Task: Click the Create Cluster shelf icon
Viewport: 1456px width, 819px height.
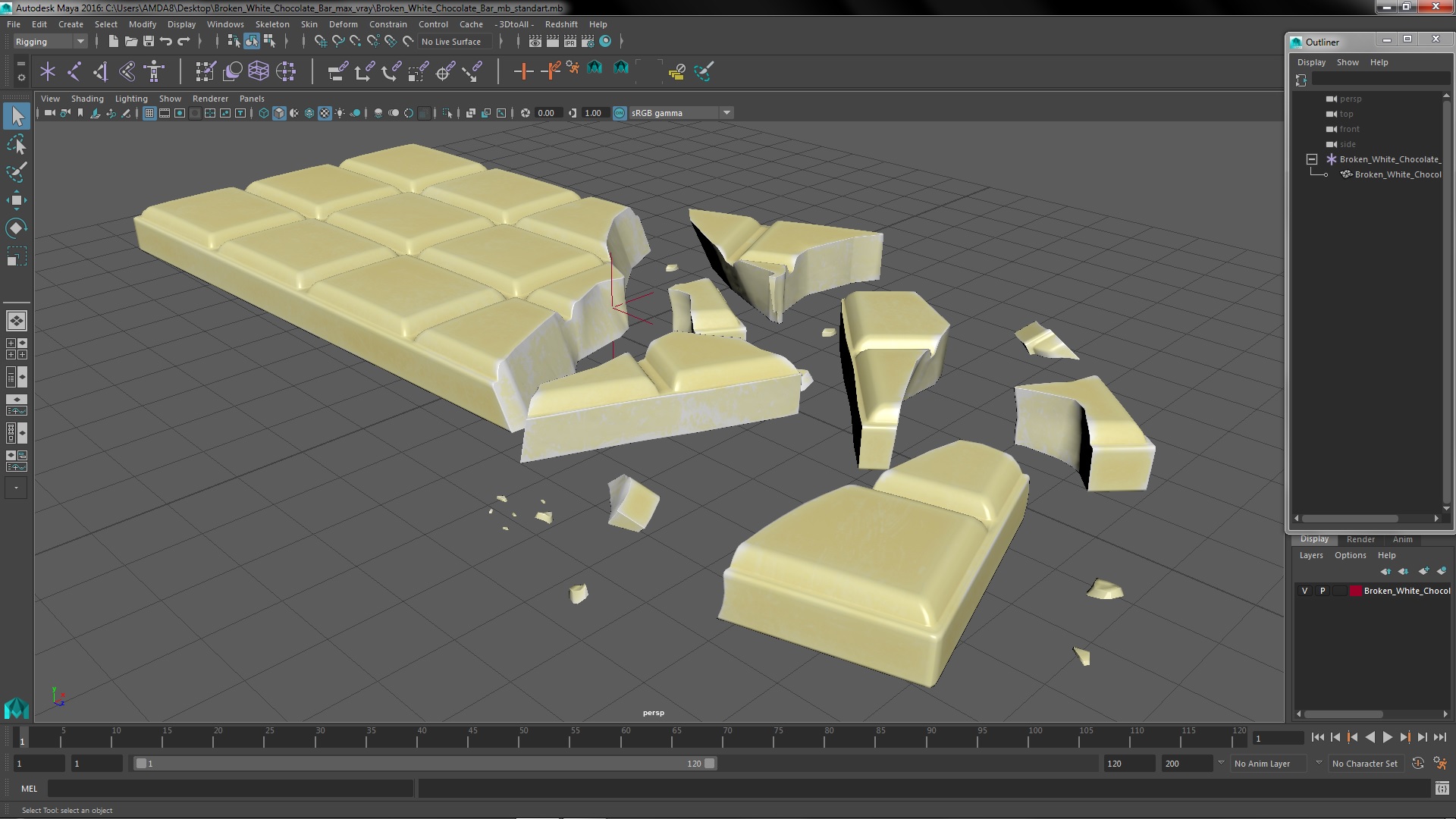Action: point(285,72)
